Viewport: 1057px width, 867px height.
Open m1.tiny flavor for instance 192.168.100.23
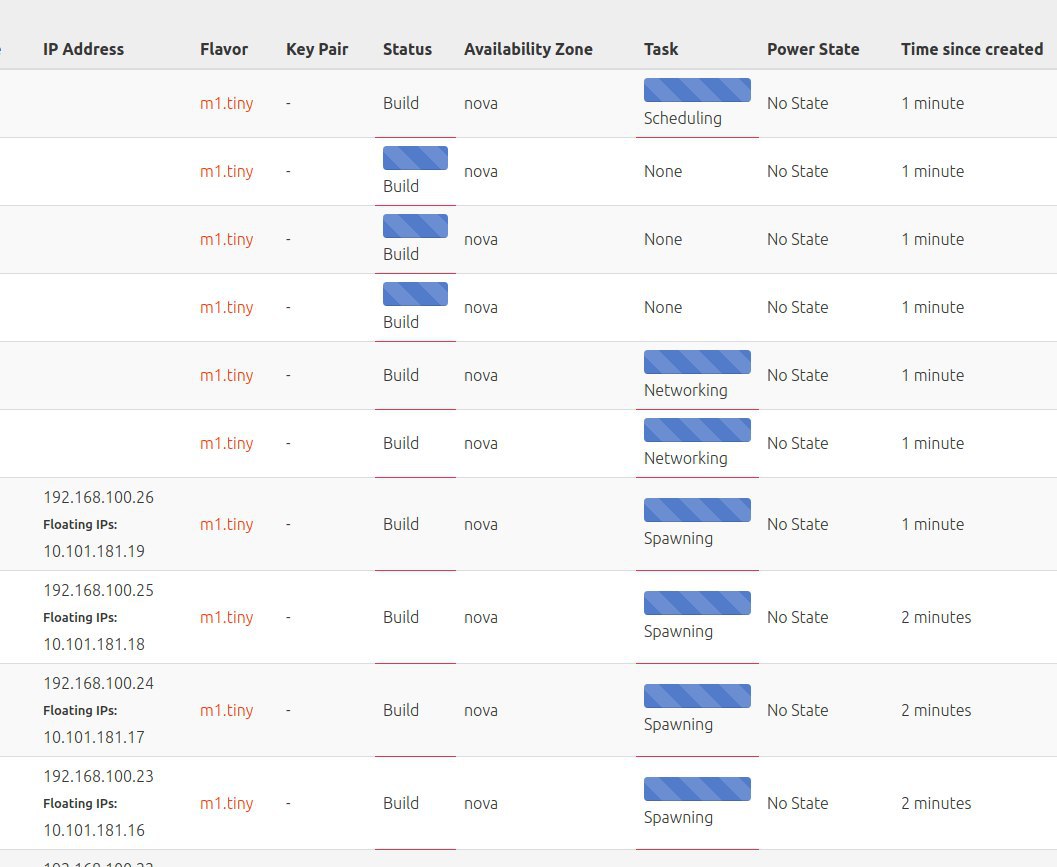click(x=226, y=803)
